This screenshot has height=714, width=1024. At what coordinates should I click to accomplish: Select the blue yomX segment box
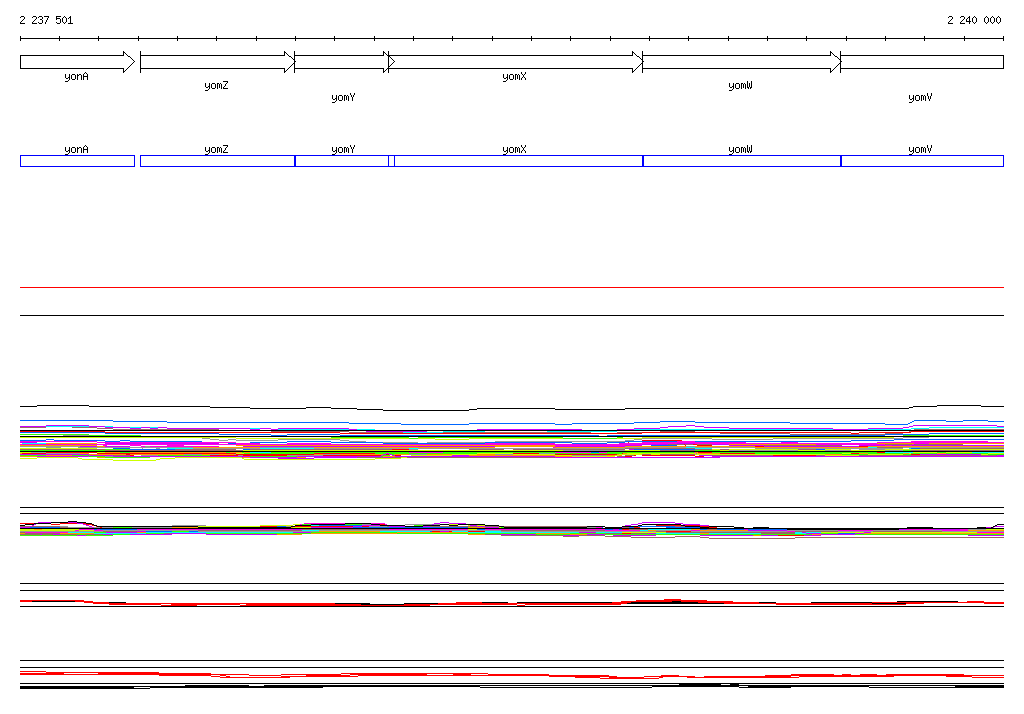518,161
